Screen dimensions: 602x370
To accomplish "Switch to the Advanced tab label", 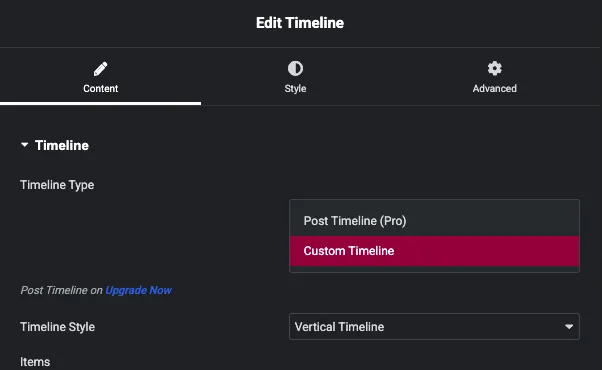I will (x=494, y=89).
